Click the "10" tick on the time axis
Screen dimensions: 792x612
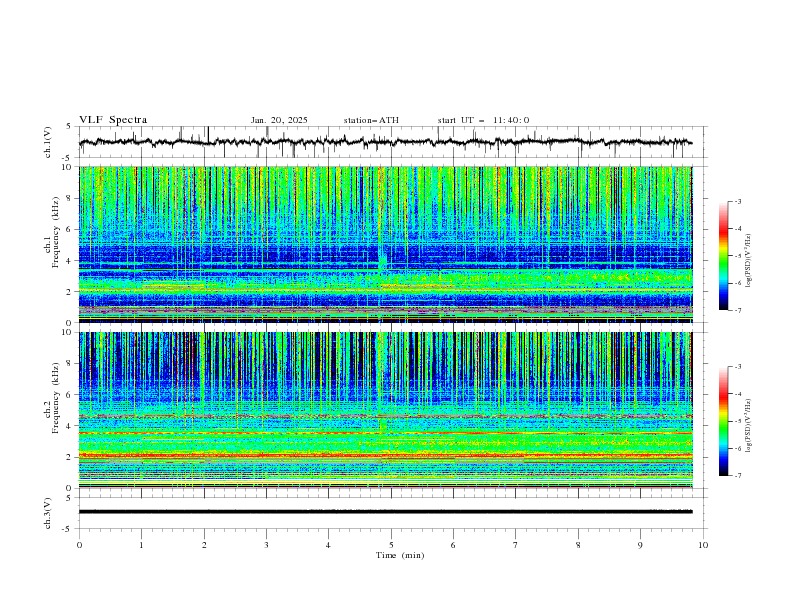(x=703, y=545)
